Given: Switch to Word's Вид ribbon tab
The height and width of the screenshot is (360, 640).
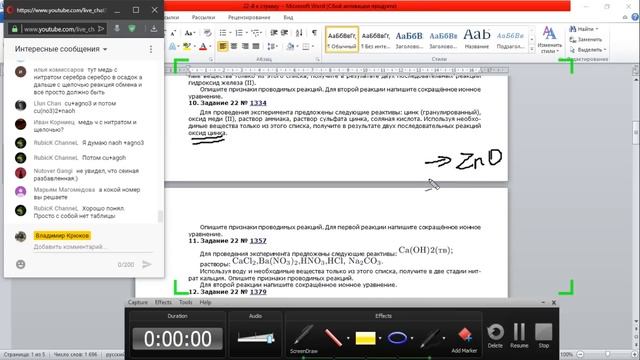Looking at the screenshot, I should point(288,18).
